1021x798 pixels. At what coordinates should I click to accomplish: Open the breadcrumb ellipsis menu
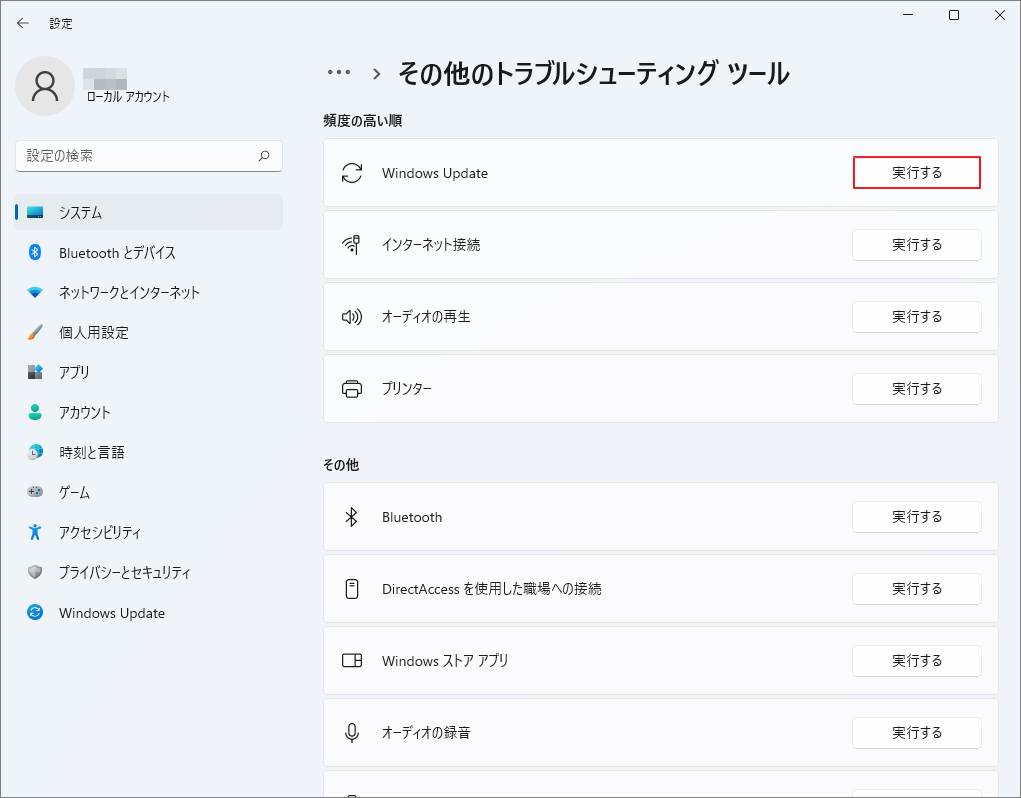tap(339, 71)
